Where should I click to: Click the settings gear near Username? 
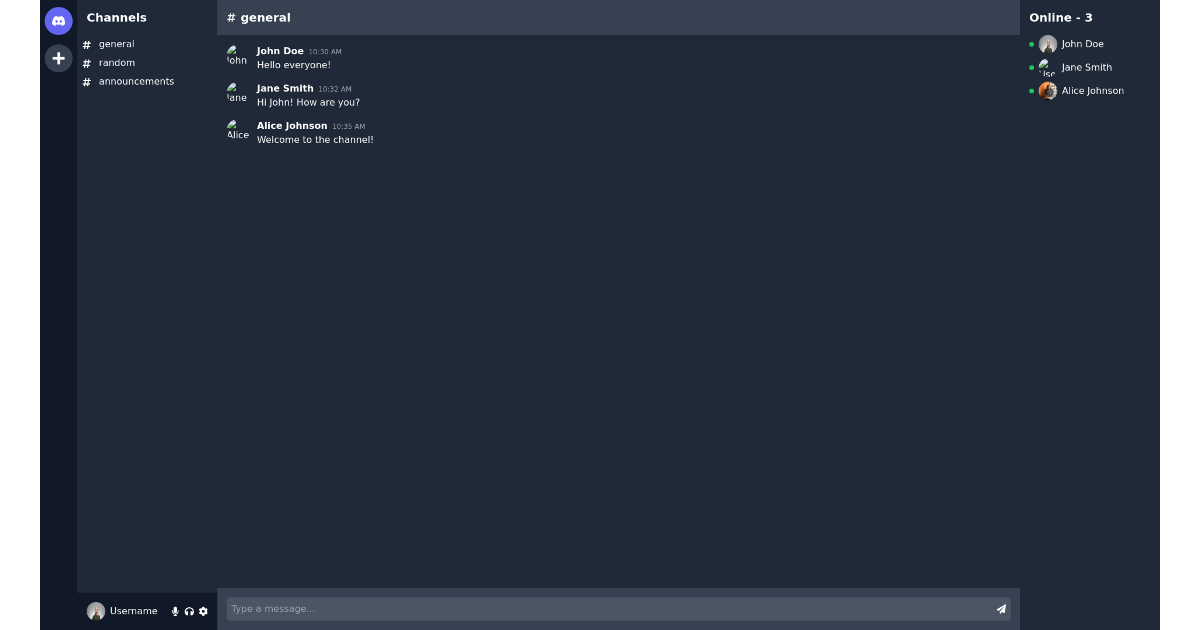(204, 611)
